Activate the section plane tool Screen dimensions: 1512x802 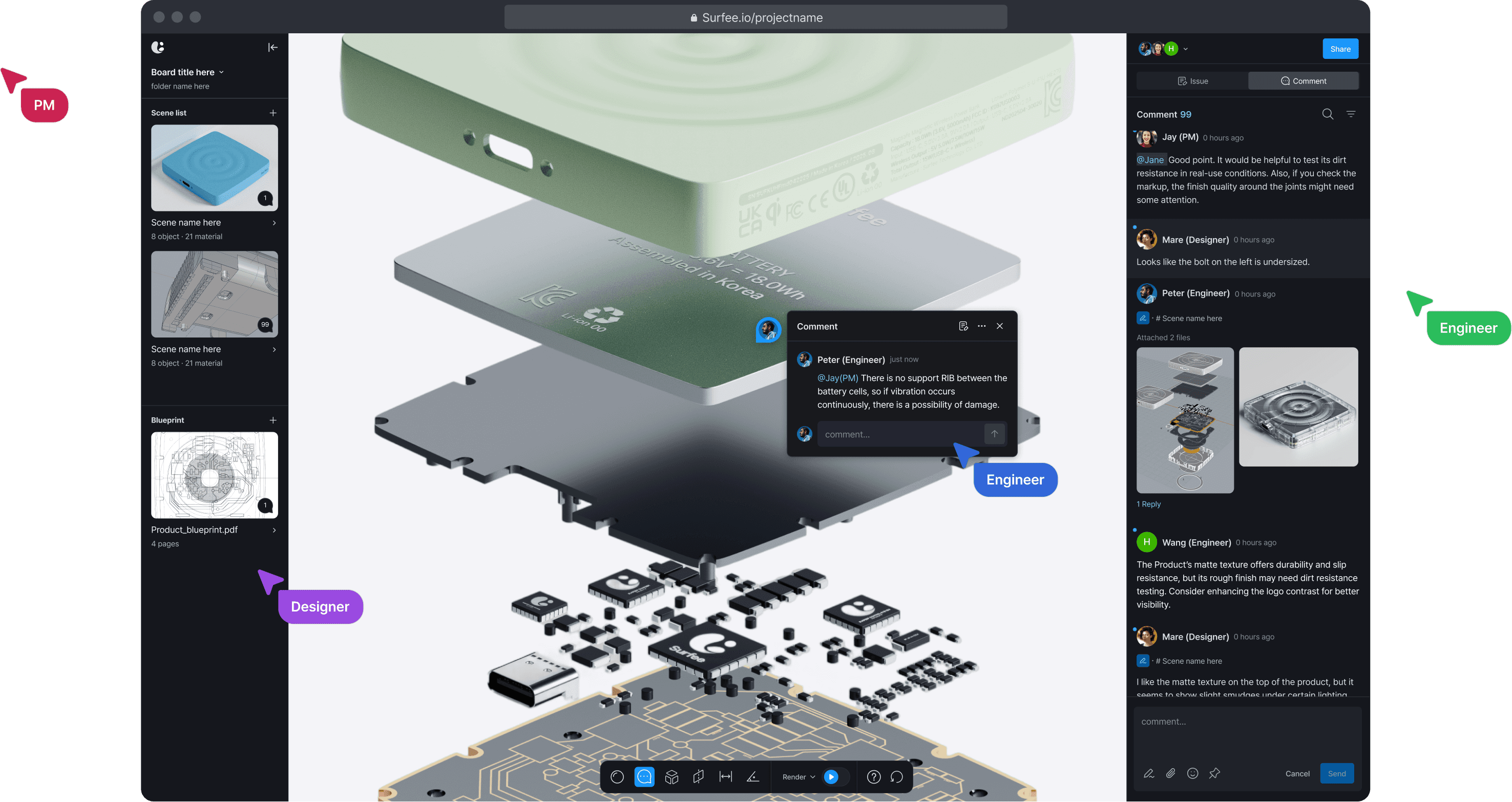point(699,777)
